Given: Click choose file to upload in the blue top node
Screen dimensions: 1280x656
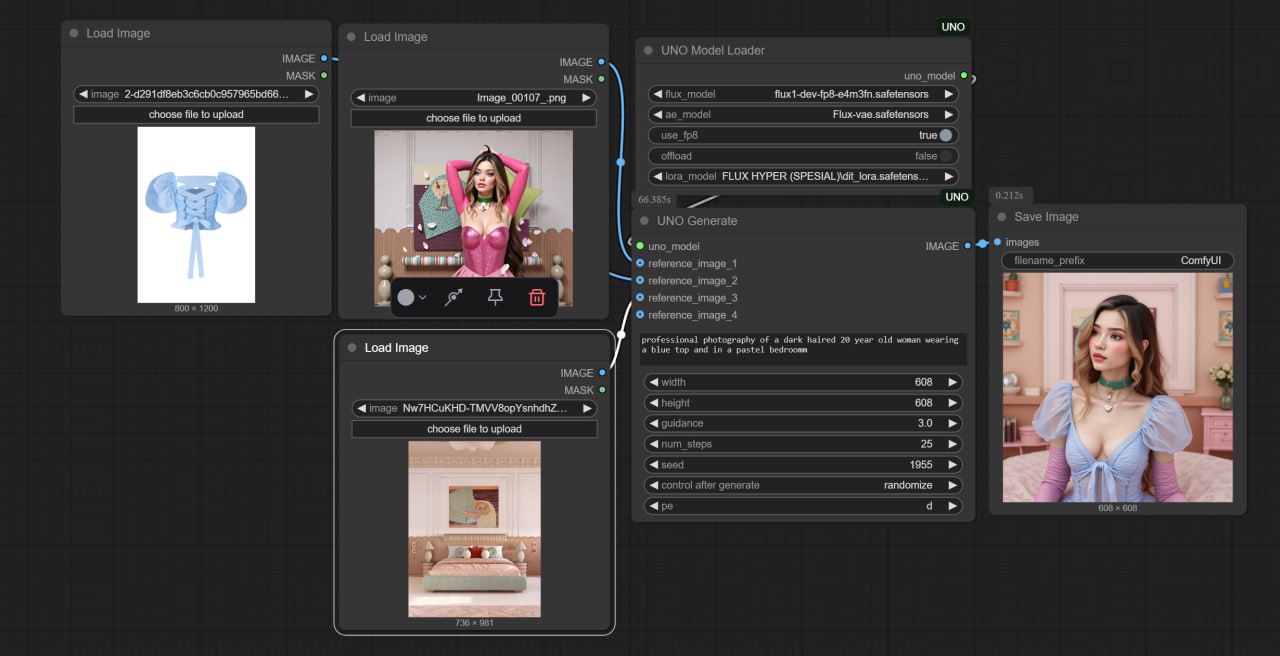Looking at the screenshot, I should pos(196,114).
